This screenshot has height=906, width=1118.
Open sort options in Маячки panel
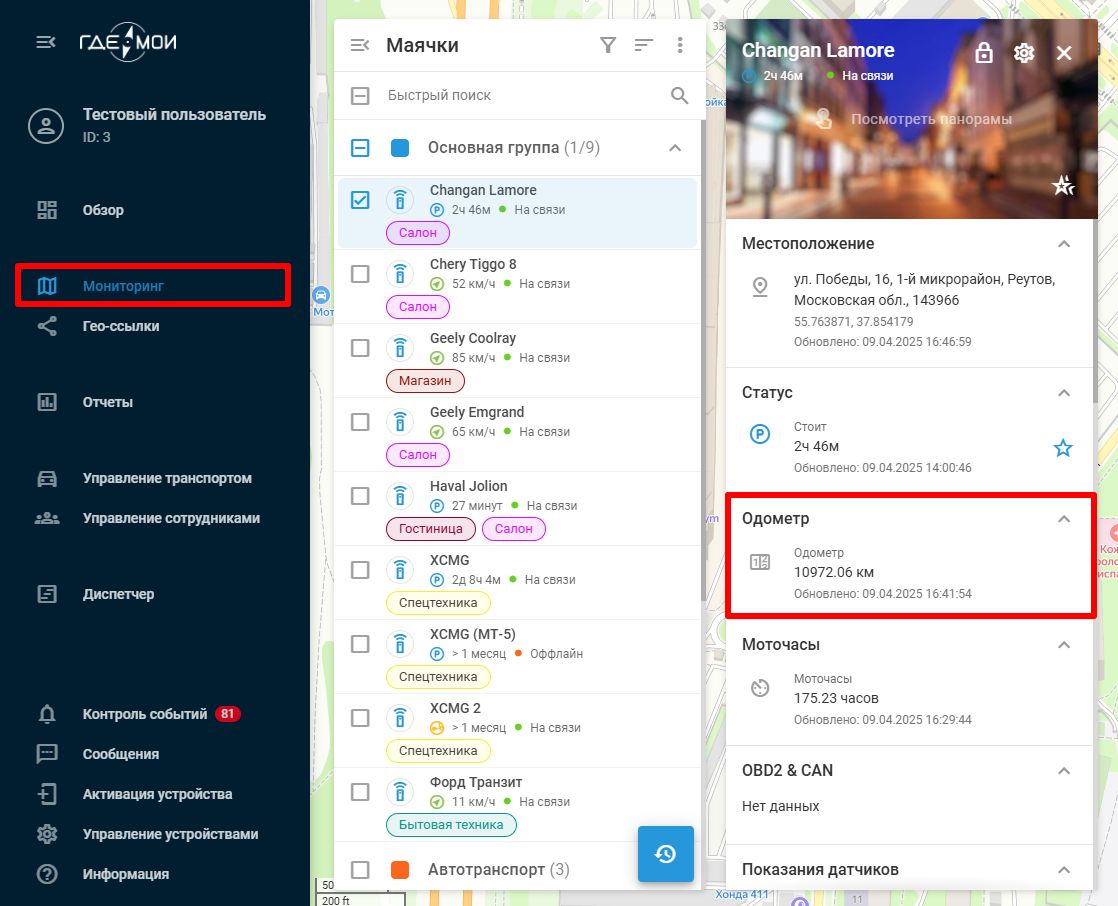[x=644, y=45]
